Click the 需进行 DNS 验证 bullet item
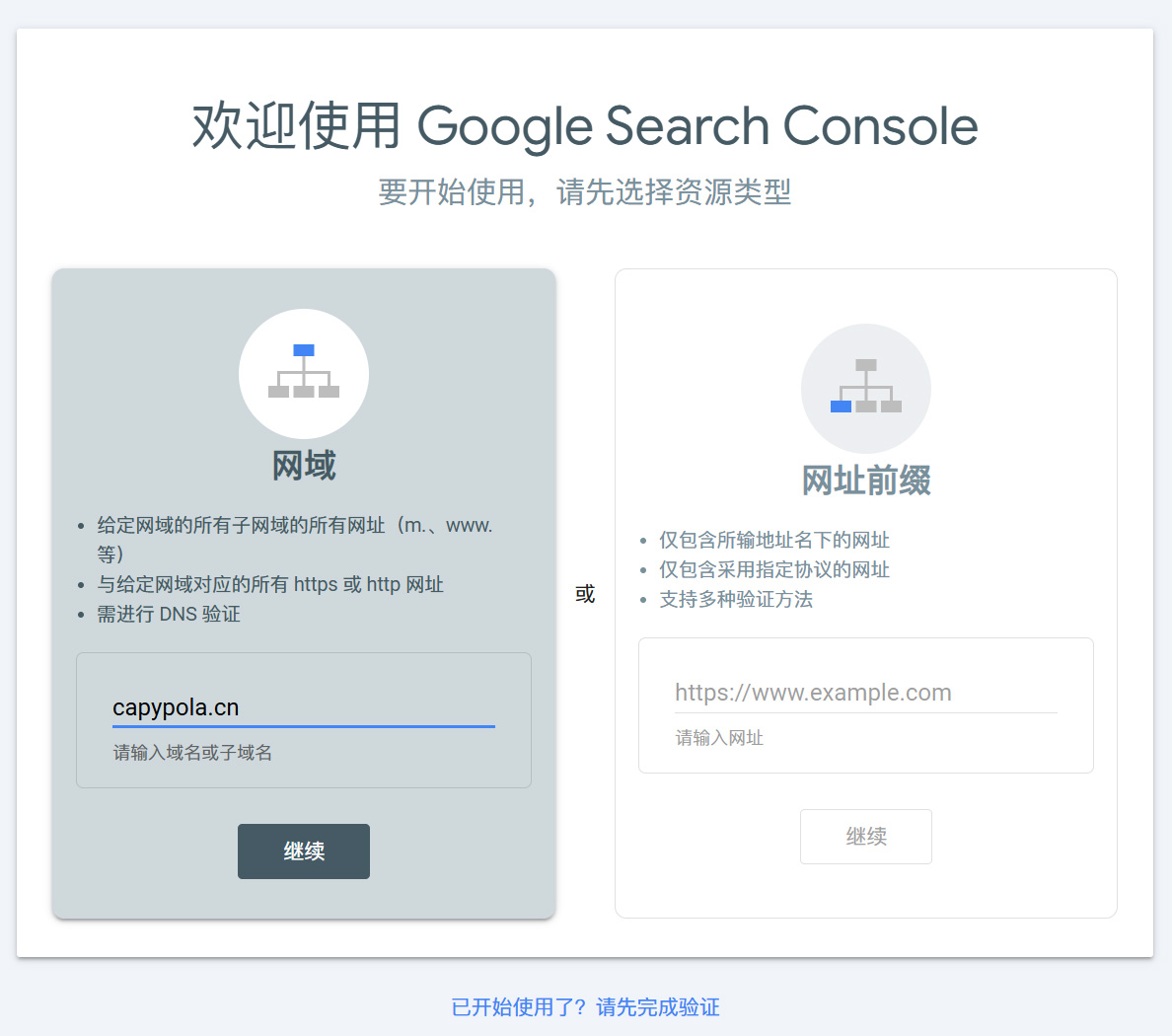1172x1036 pixels. 169,614
